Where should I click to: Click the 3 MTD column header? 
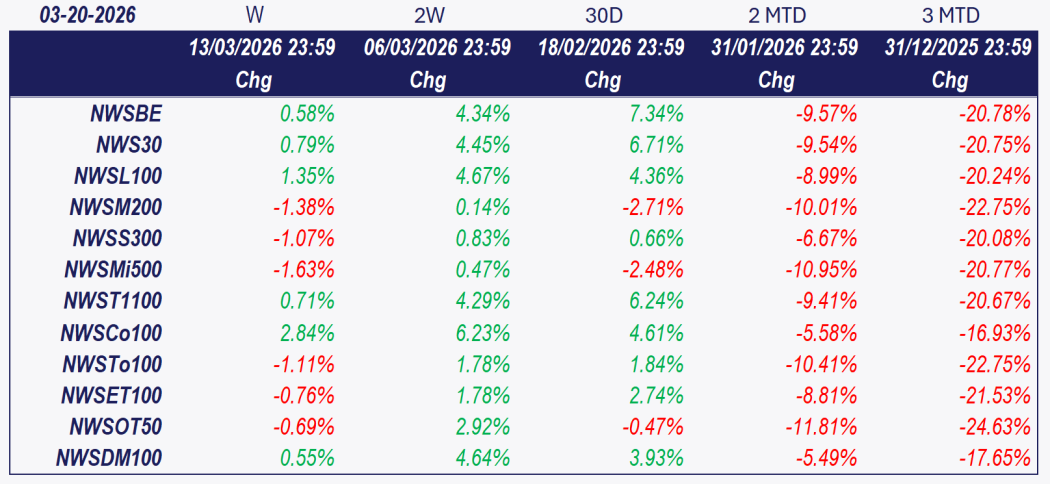[x=950, y=15]
